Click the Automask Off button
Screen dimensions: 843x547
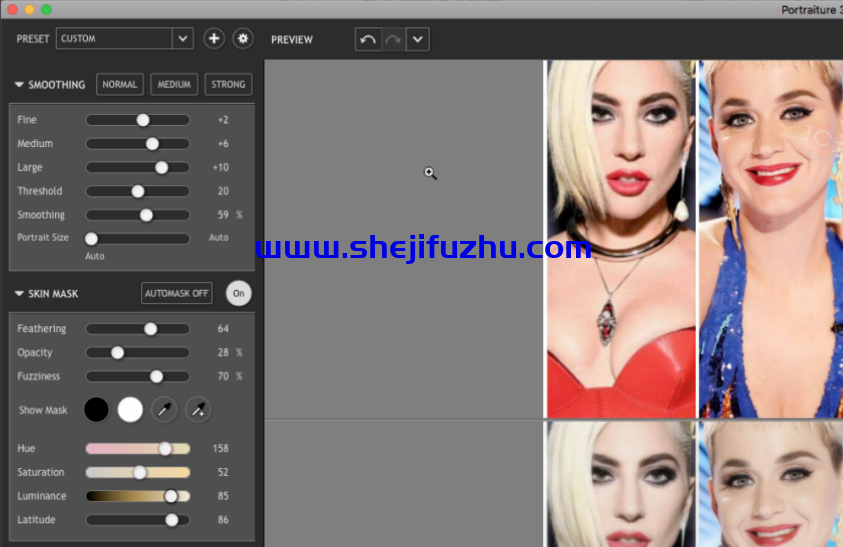[177, 293]
